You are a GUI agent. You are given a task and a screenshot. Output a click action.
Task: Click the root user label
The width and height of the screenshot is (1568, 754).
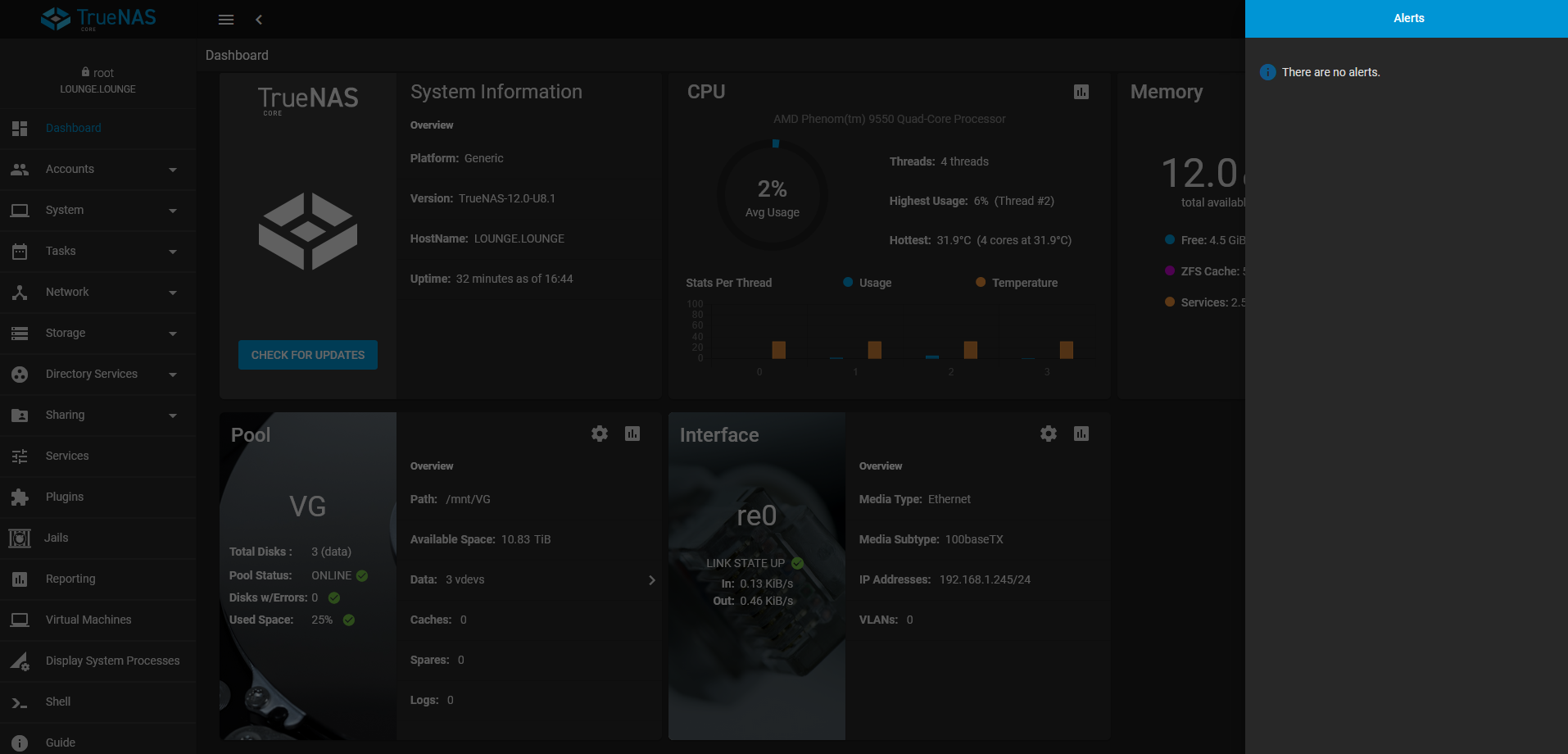[97, 73]
